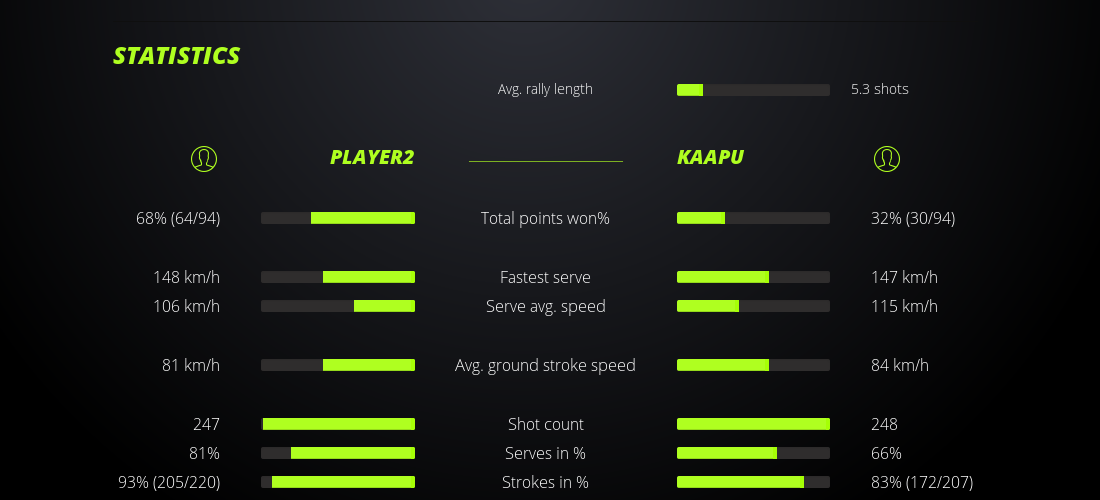Viewport: 1100px width, 500px height.
Task: Click KAAPU's Serves in % bar
Action: [753, 453]
